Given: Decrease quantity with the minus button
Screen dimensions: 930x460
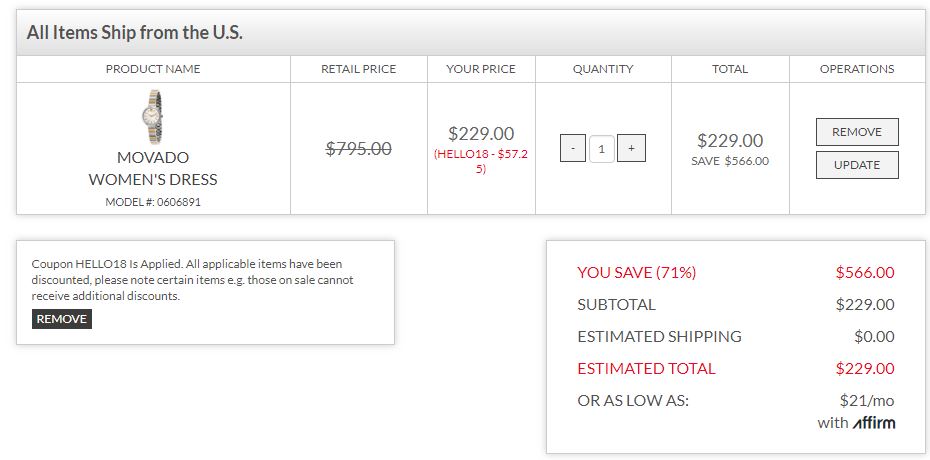Looking at the screenshot, I should 572,149.
